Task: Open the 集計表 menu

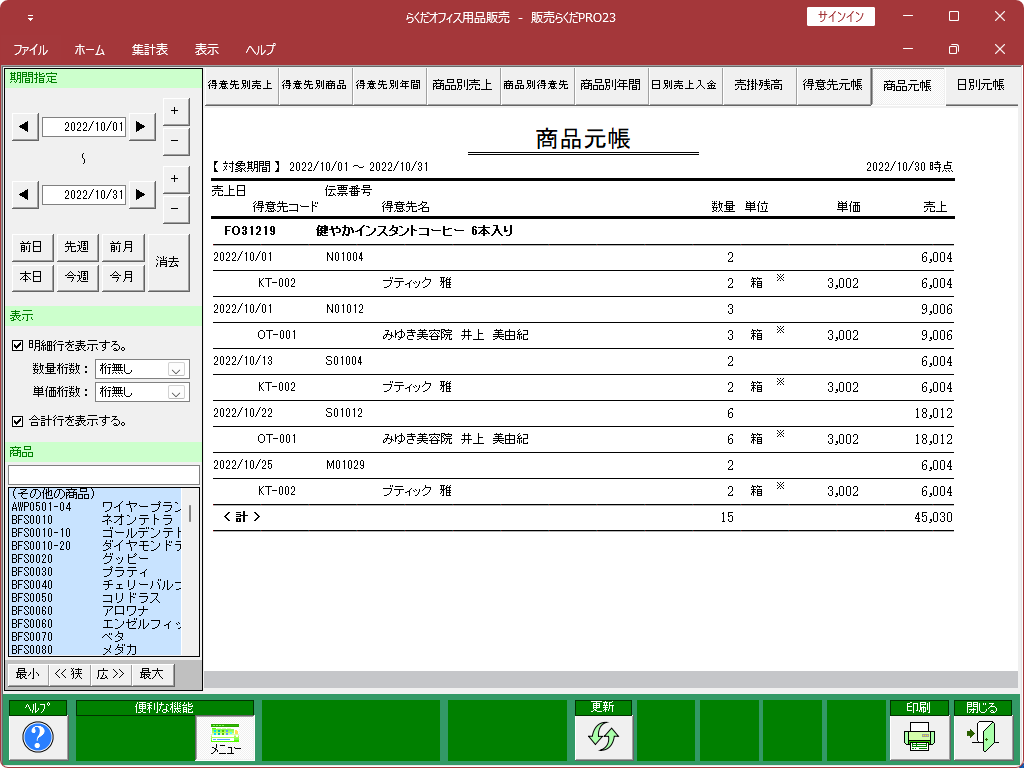Action: click(150, 50)
